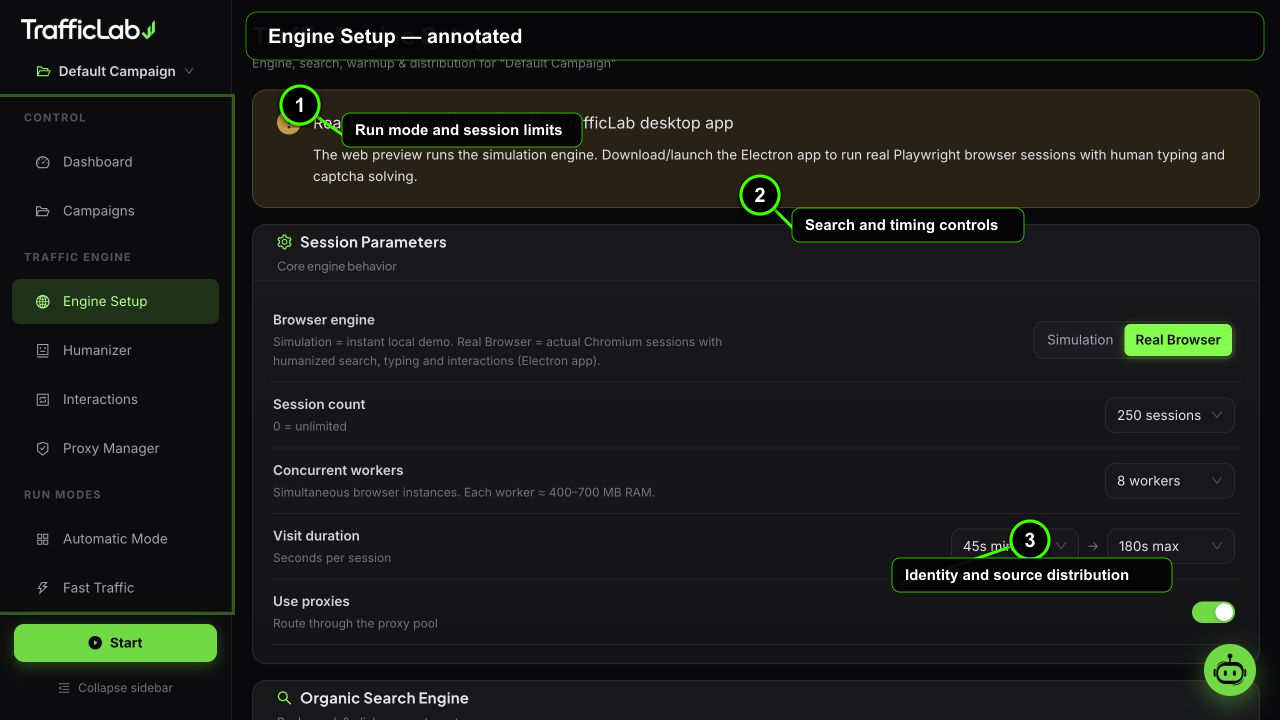Open the 8 workers dropdown
Screen dimensions: 1280x720
[x=1170, y=481]
